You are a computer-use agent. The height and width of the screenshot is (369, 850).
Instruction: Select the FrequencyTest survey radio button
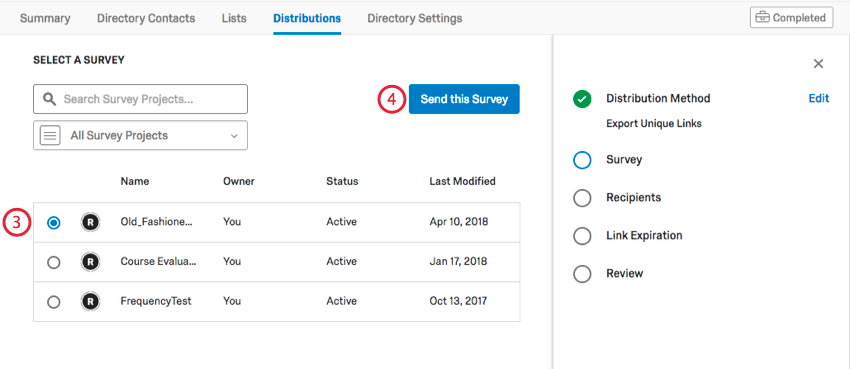[x=54, y=302]
